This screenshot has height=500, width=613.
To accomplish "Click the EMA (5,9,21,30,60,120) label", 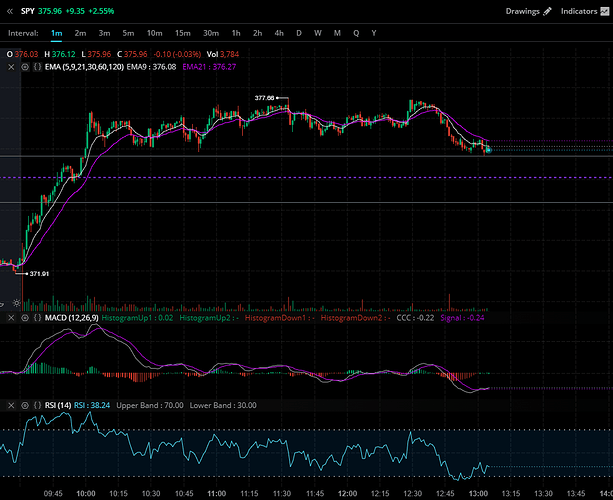I will tap(84, 67).
